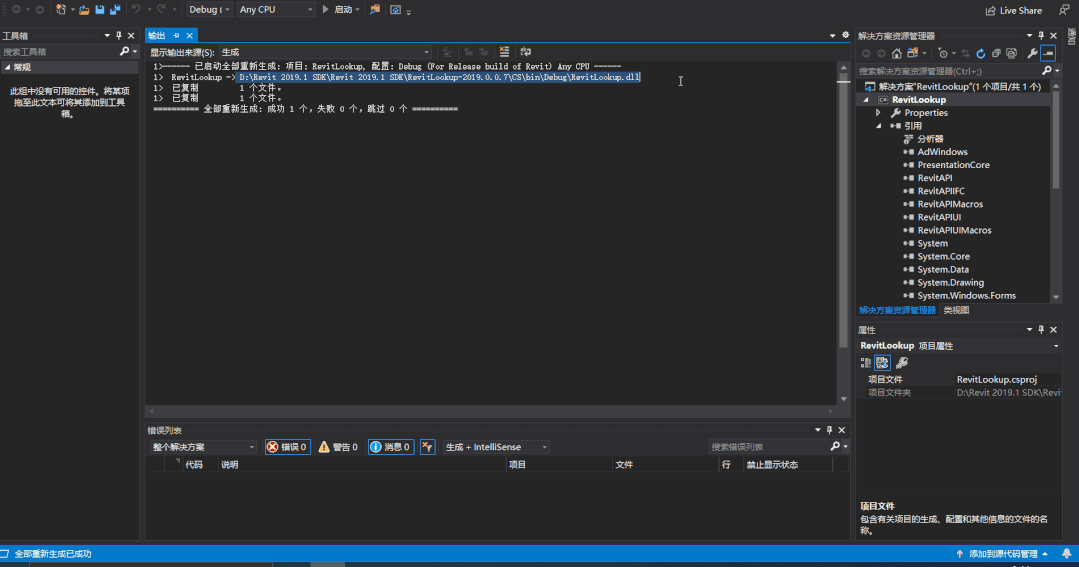
Task: Click the Home icon in Solution Explorer
Action: (x=897, y=53)
